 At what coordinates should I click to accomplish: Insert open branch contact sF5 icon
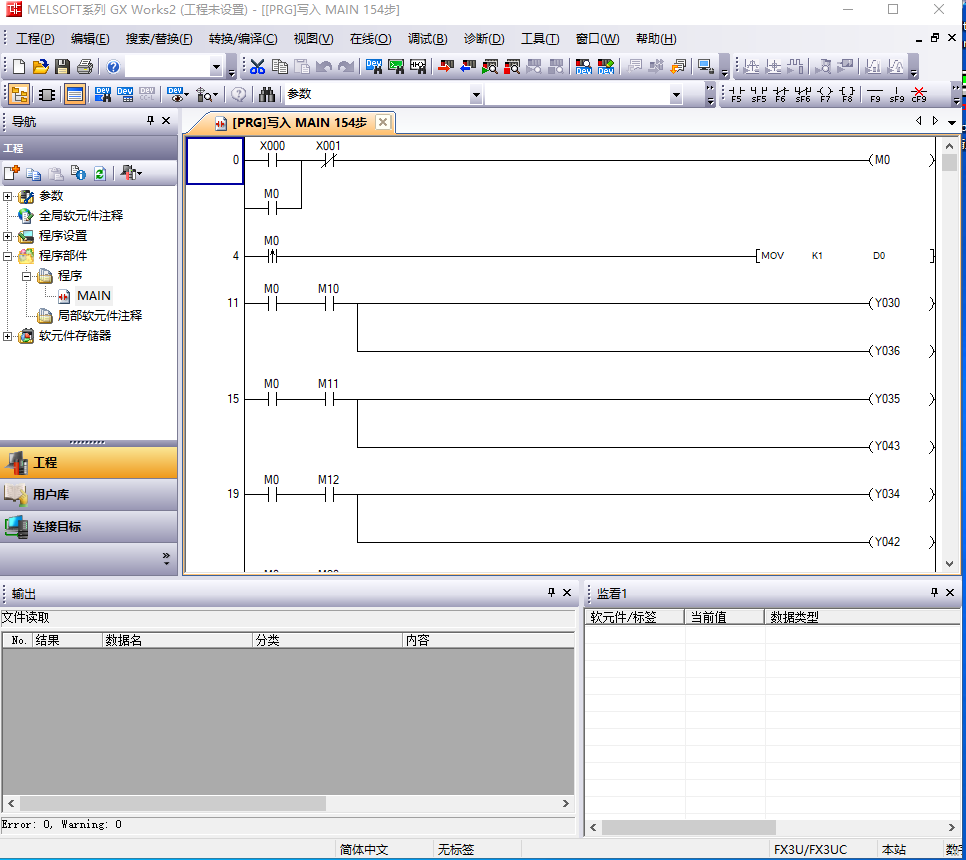click(x=759, y=94)
